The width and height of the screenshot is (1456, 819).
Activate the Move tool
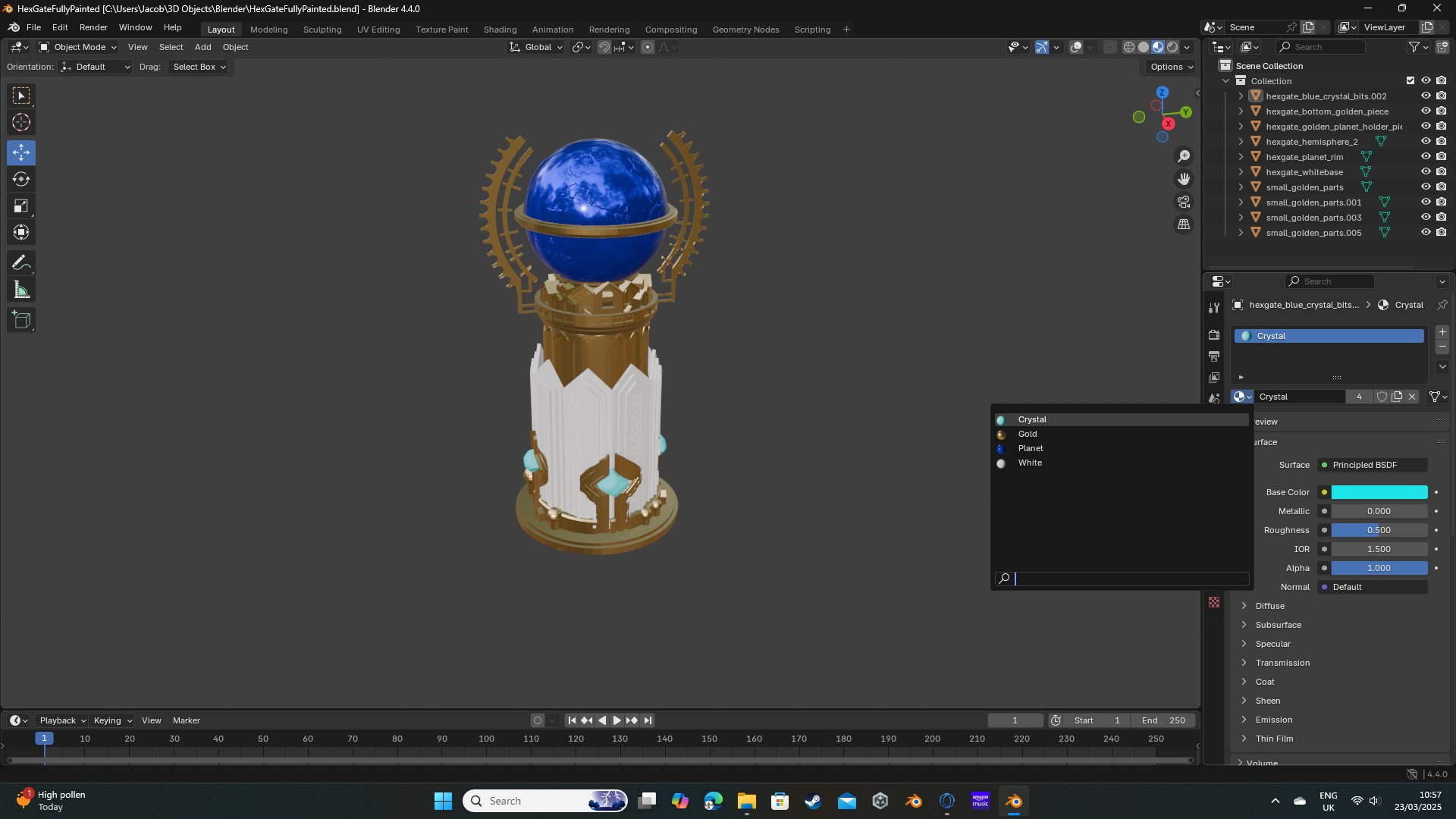[21, 152]
